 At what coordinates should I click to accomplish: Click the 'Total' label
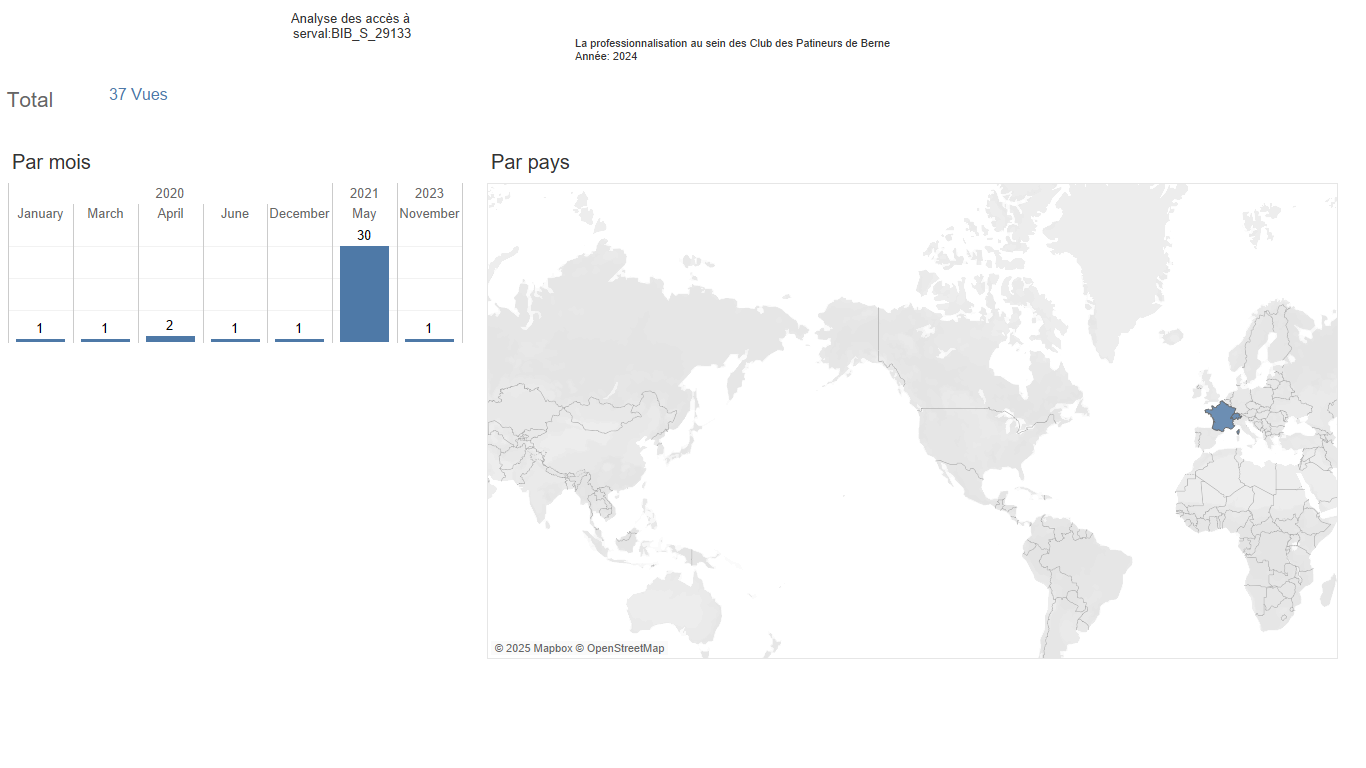30,100
